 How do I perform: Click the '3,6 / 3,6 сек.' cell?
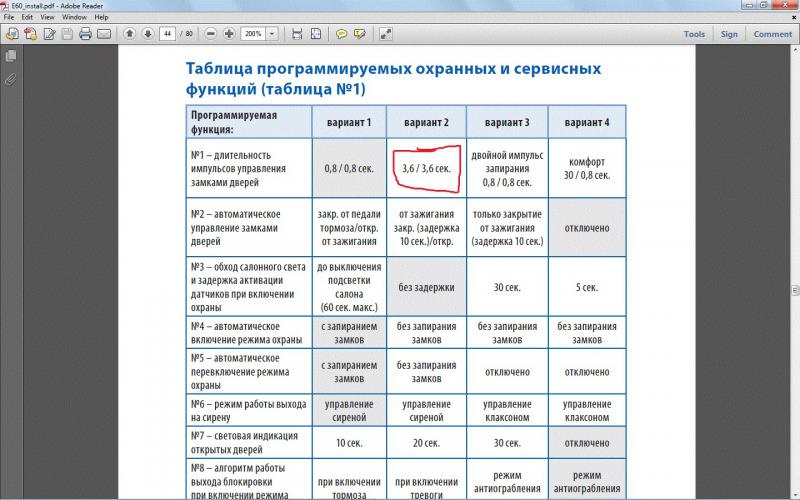click(427, 168)
